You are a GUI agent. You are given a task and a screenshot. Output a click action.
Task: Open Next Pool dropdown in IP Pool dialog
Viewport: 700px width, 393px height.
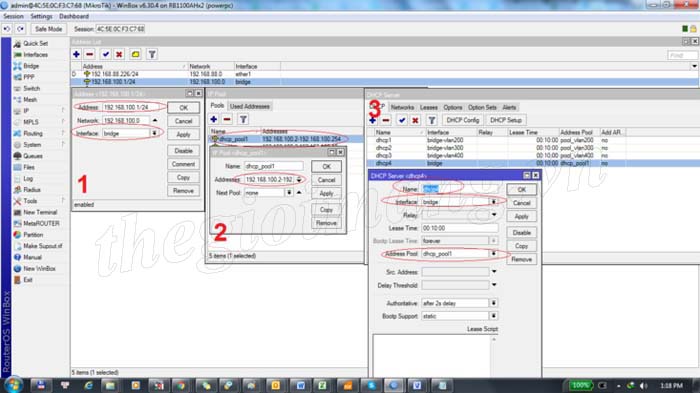click(289, 192)
